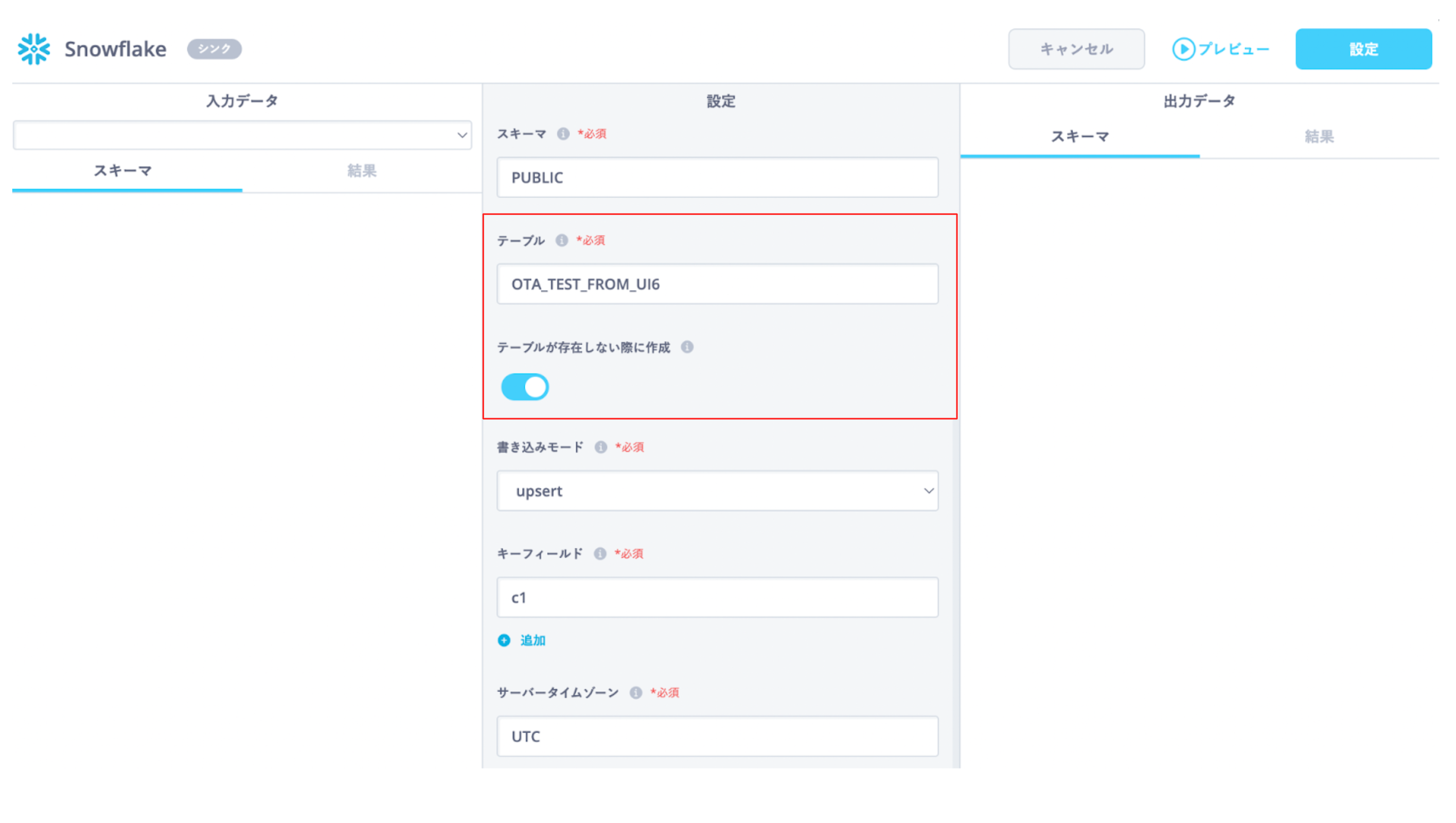Screen dimensions: 1456x823
Task: Open the upsert selection chevron
Action: point(928,491)
